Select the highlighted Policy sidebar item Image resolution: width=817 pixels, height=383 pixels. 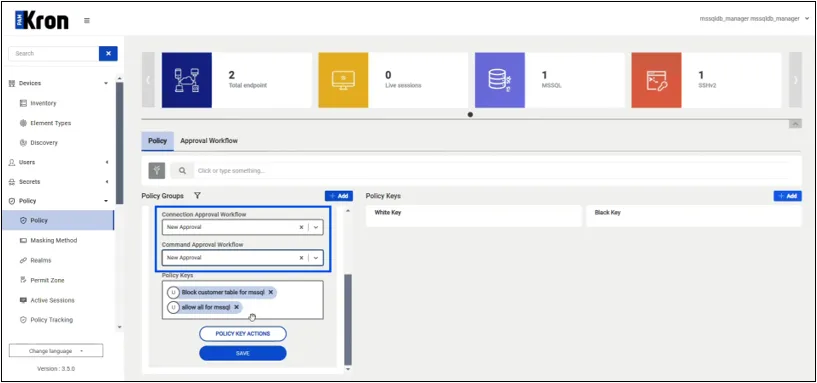pos(58,220)
